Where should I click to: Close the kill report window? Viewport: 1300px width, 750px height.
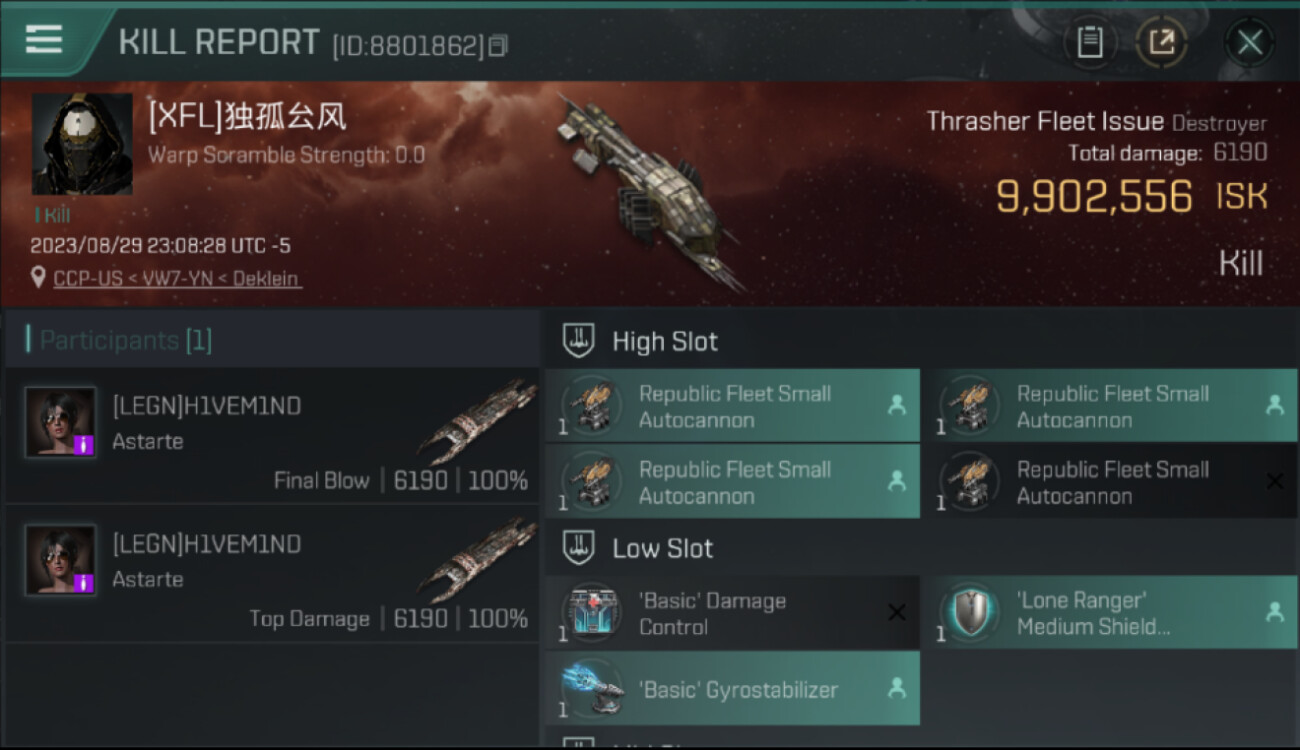pos(1249,42)
